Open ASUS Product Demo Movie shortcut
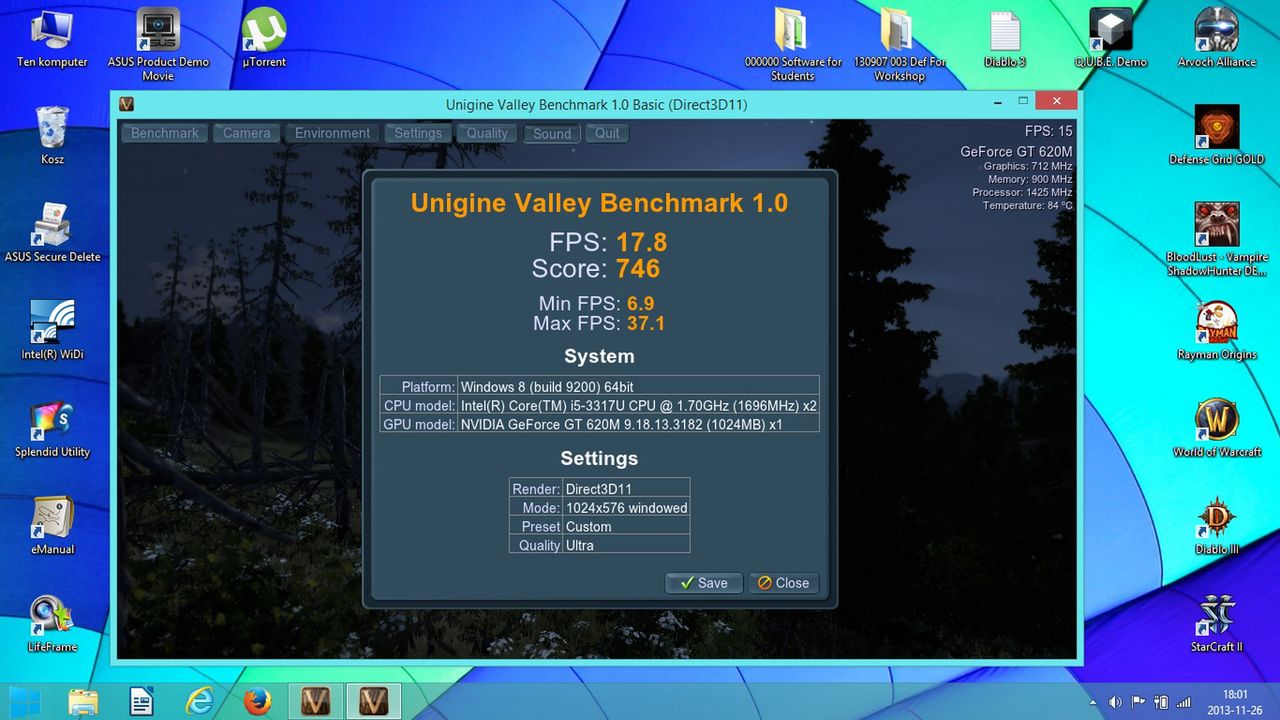 pyautogui.click(x=158, y=44)
